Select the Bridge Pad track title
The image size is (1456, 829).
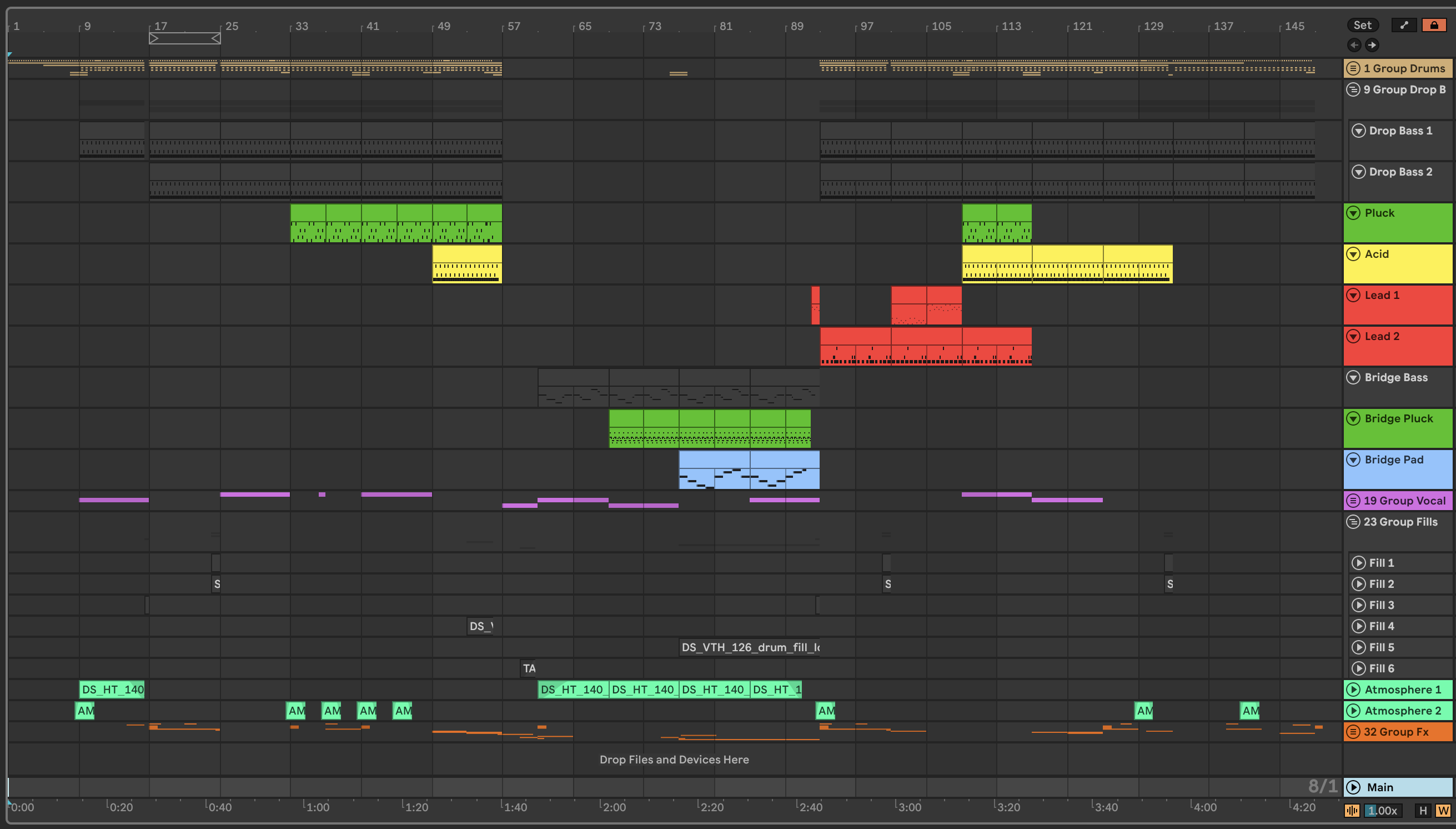tap(1393, 460)
